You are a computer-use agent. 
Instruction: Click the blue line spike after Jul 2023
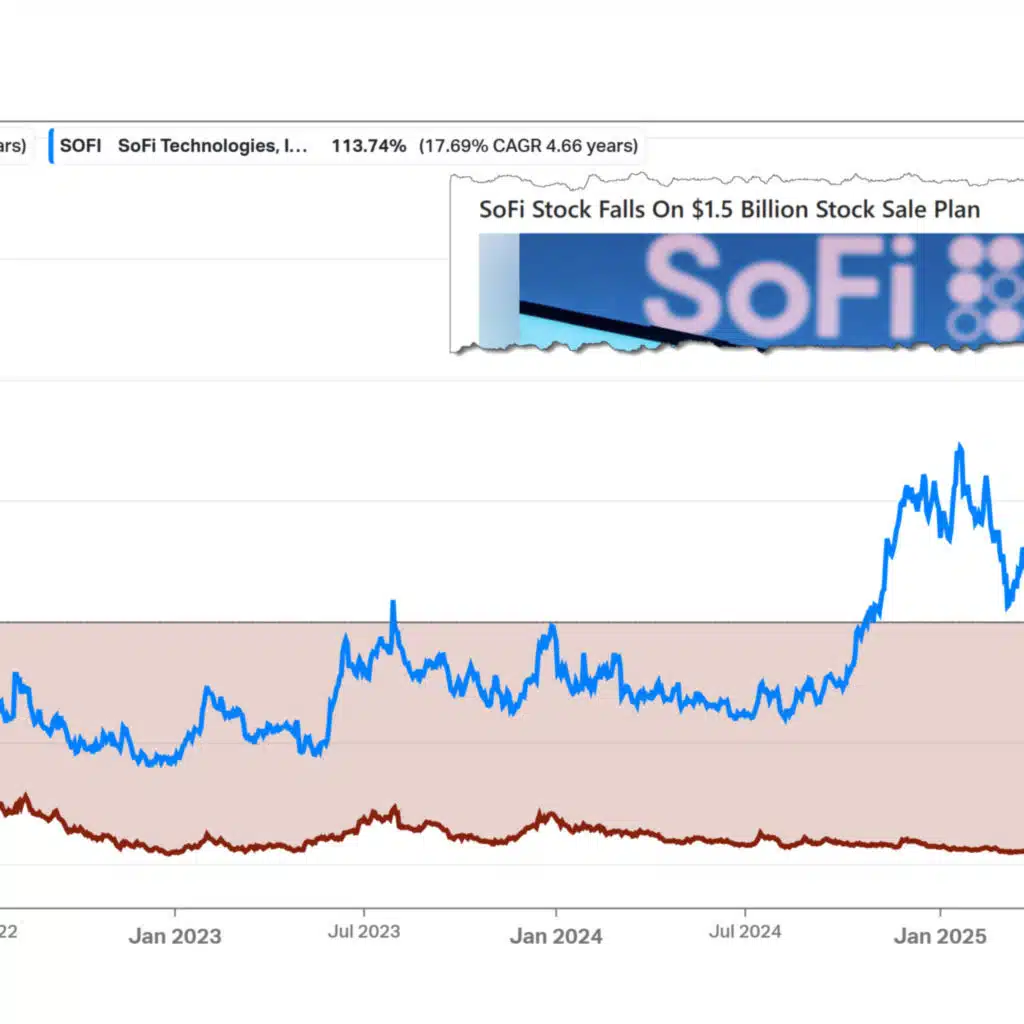point(393,603)
